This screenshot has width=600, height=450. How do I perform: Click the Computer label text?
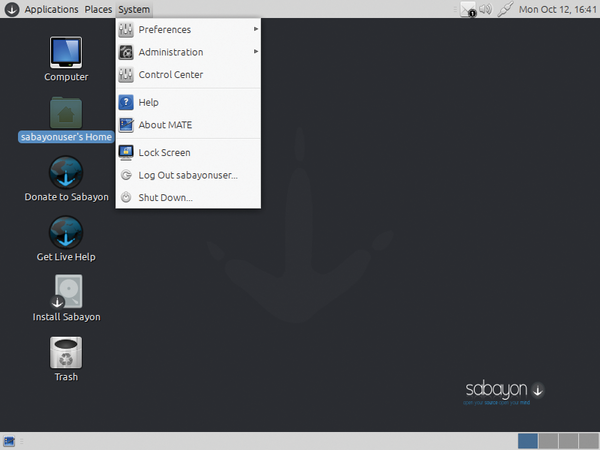(66, 77)
